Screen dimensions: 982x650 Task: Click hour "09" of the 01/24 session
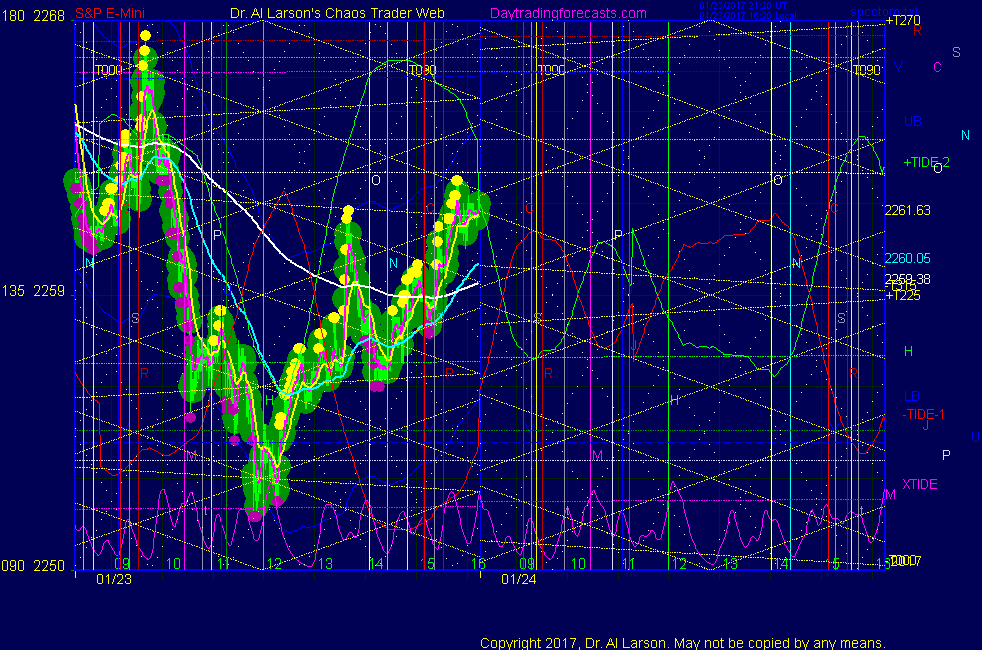pyautogui.click(x=527, y=564)
